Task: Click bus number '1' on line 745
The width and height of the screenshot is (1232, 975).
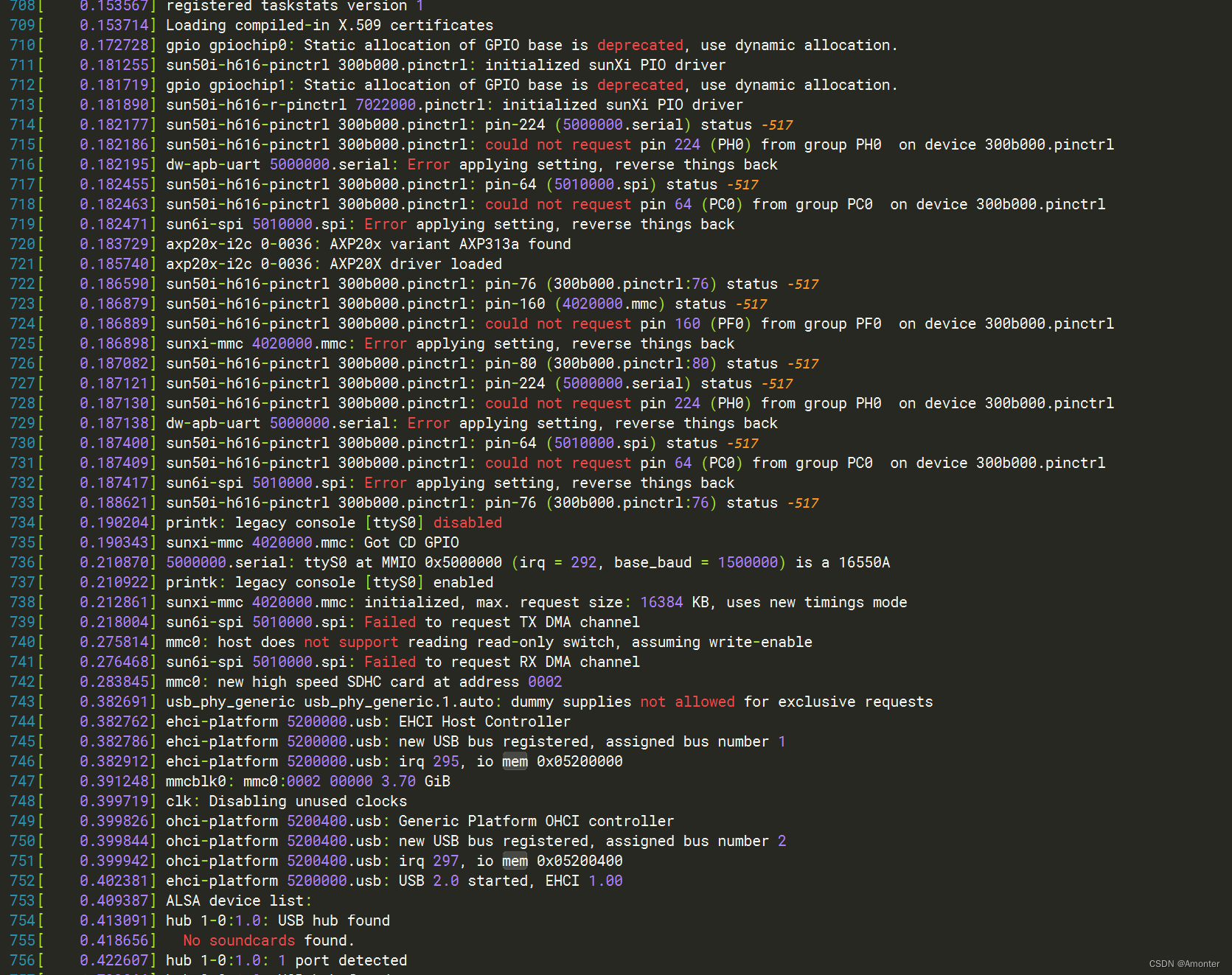Action: tap(782, 741)
